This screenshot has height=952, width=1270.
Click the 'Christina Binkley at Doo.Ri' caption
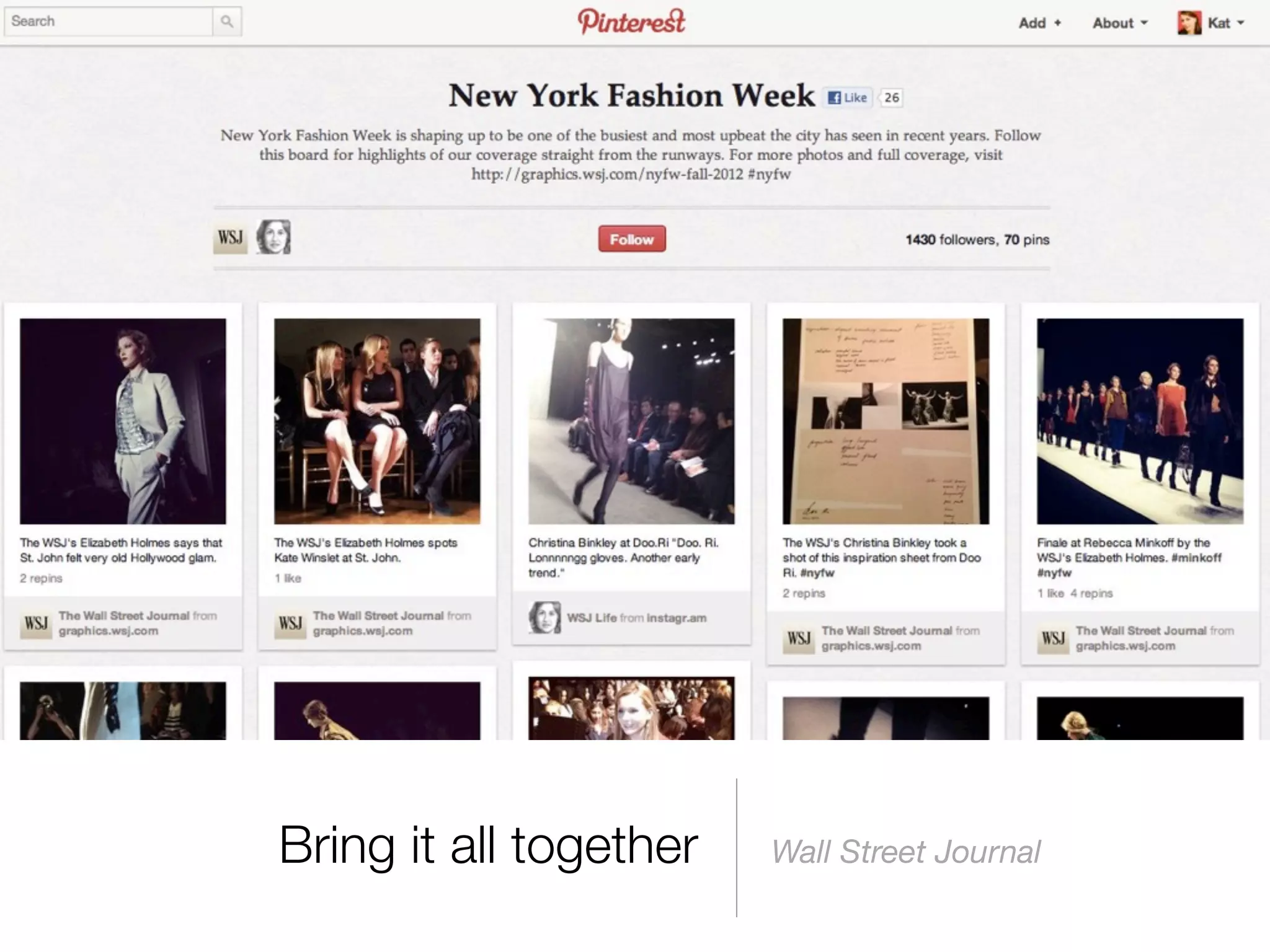click(623, 558)
